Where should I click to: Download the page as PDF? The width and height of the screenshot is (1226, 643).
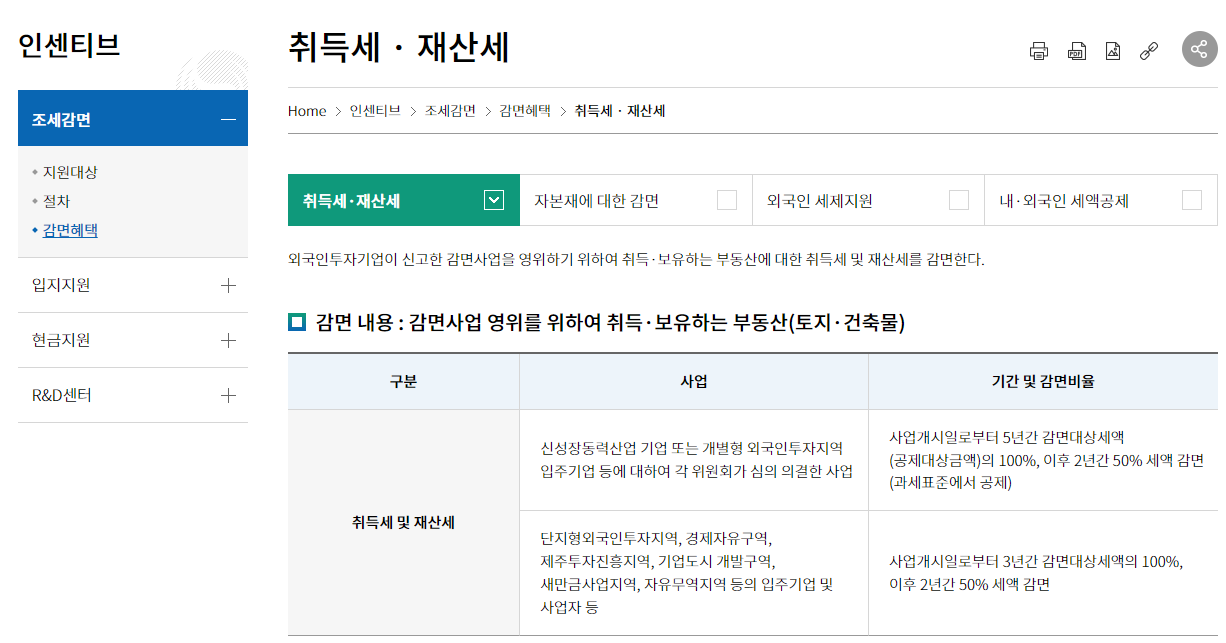pyautogui.click(x=1076, y=51)
